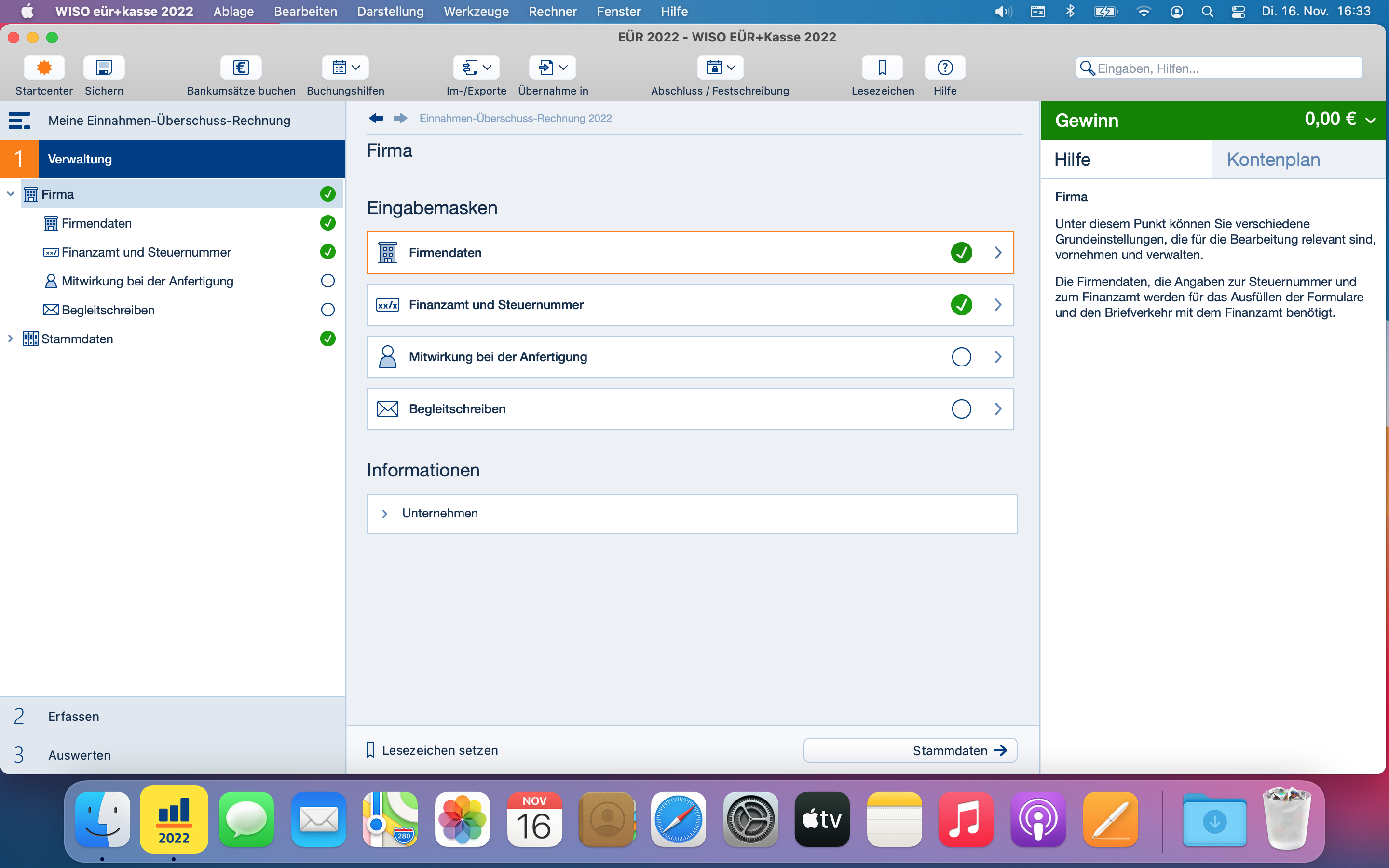Expand the Stammdaten tree node
This screenshot has width=1389, height=868.
[x=10, y=339]
